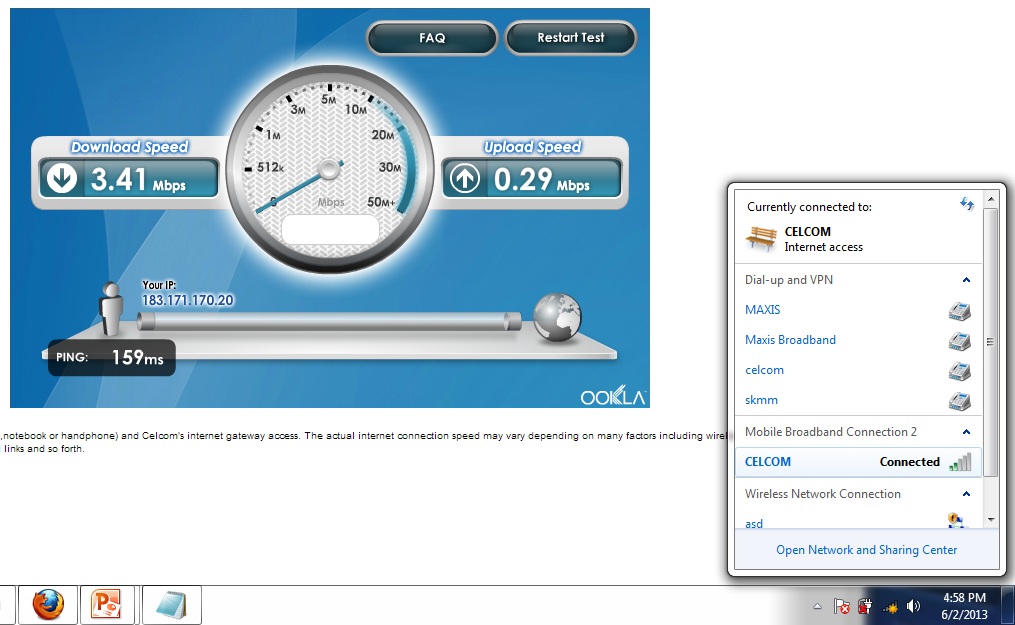Open Firefox from the taskbar
The image size is (1015, 625).
(x=49, y=605)
